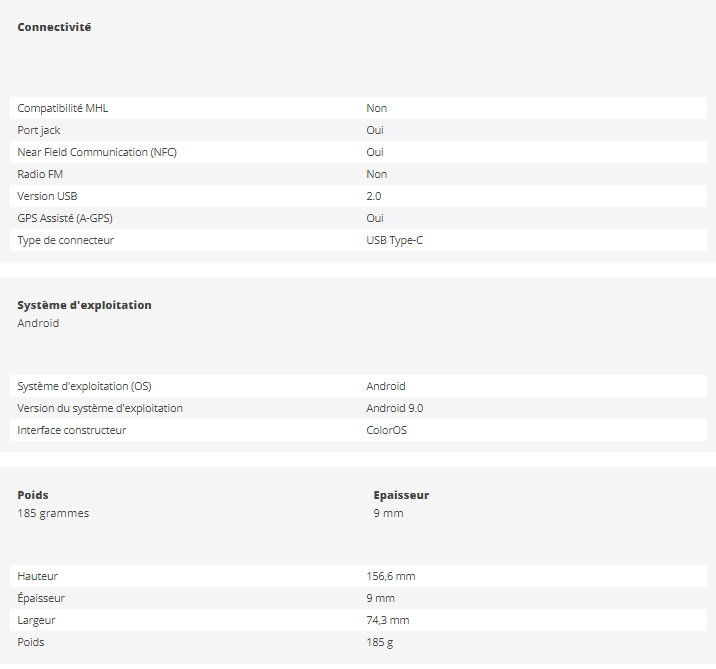Select the Radio FM row label
The image size is (716, 669).
click(x=40, y=174)
